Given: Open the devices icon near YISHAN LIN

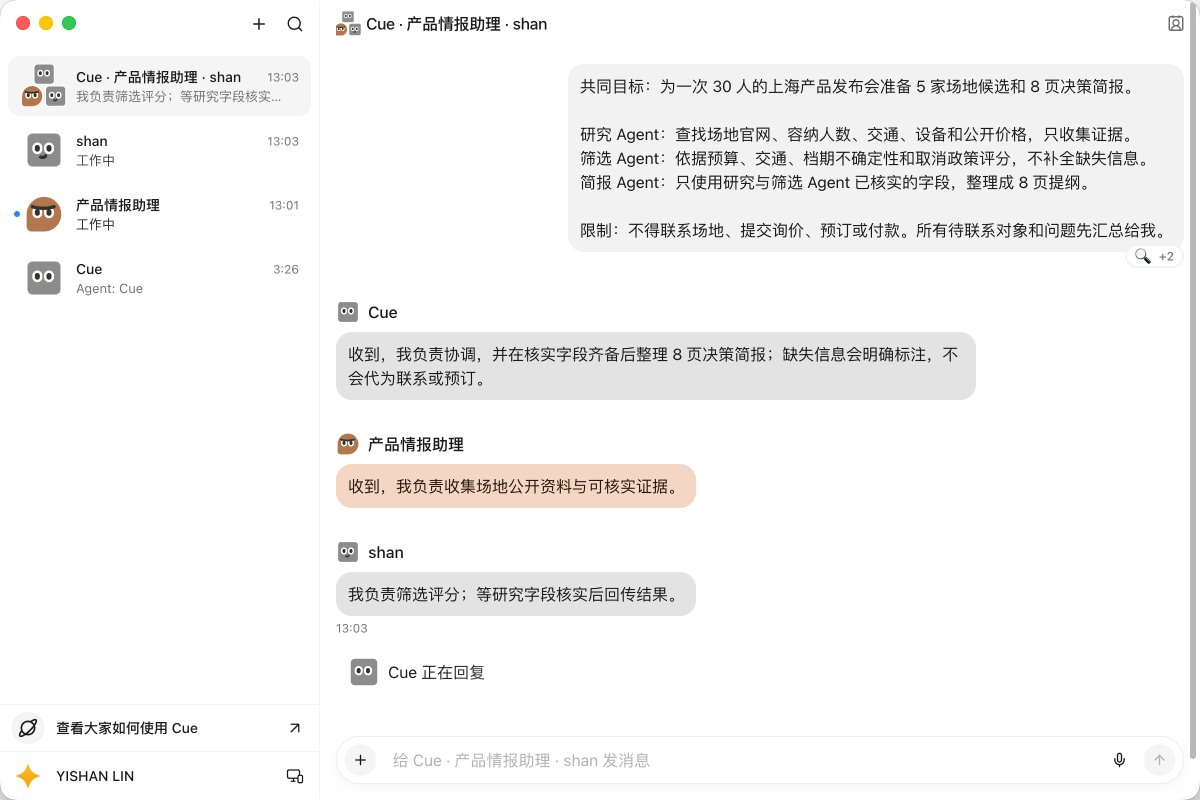Looking at the screenshot, I should click(x=295, y=776).
